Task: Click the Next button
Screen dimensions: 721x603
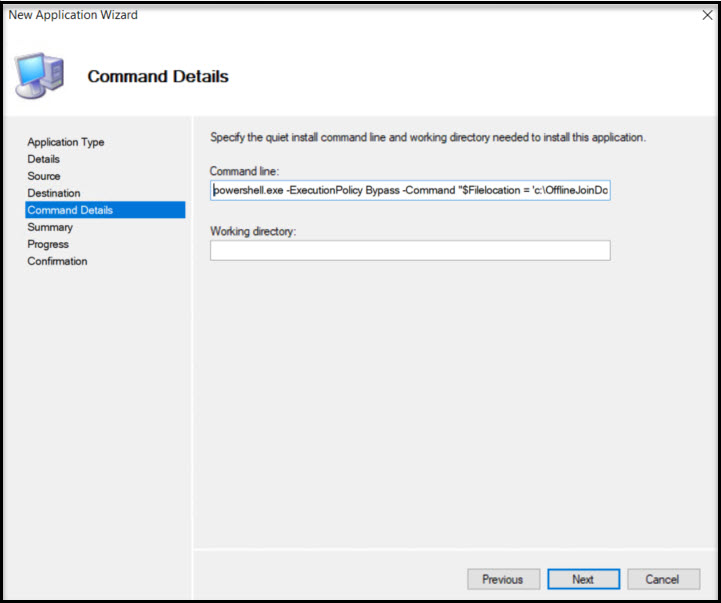Action: (583, 579)
